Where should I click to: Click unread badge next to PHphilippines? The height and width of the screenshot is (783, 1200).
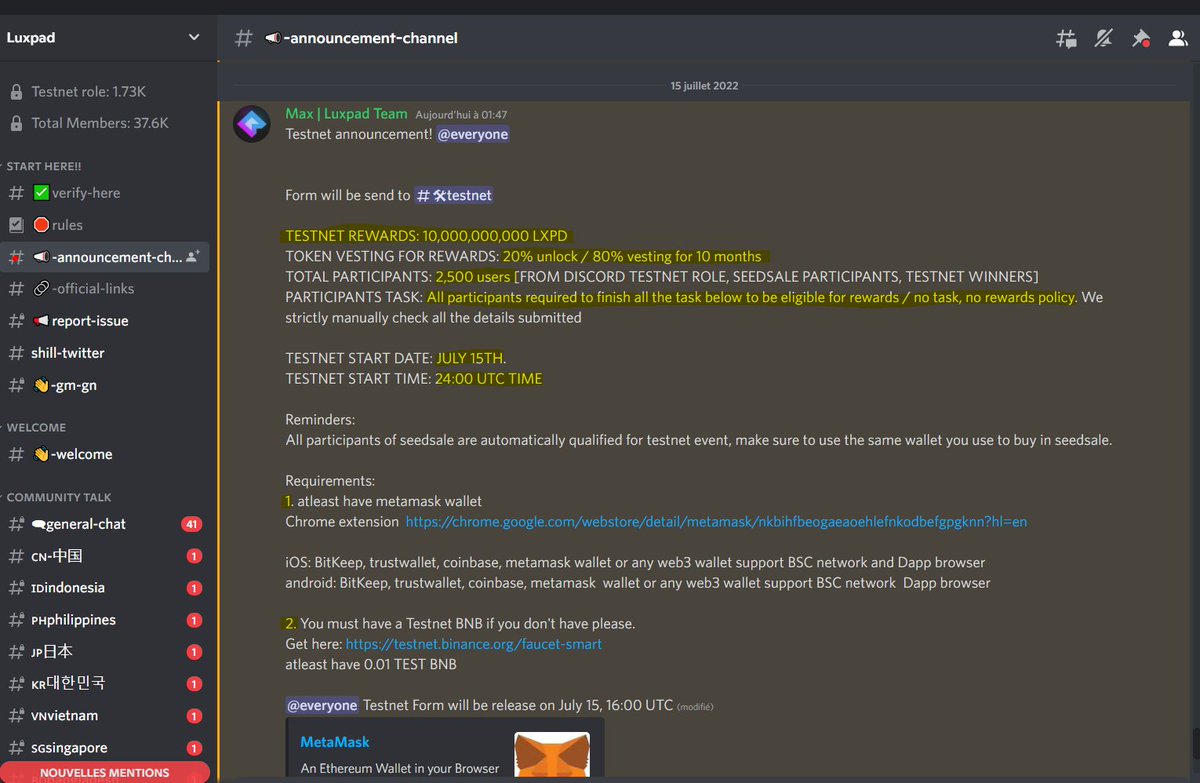tap(194, 620)
